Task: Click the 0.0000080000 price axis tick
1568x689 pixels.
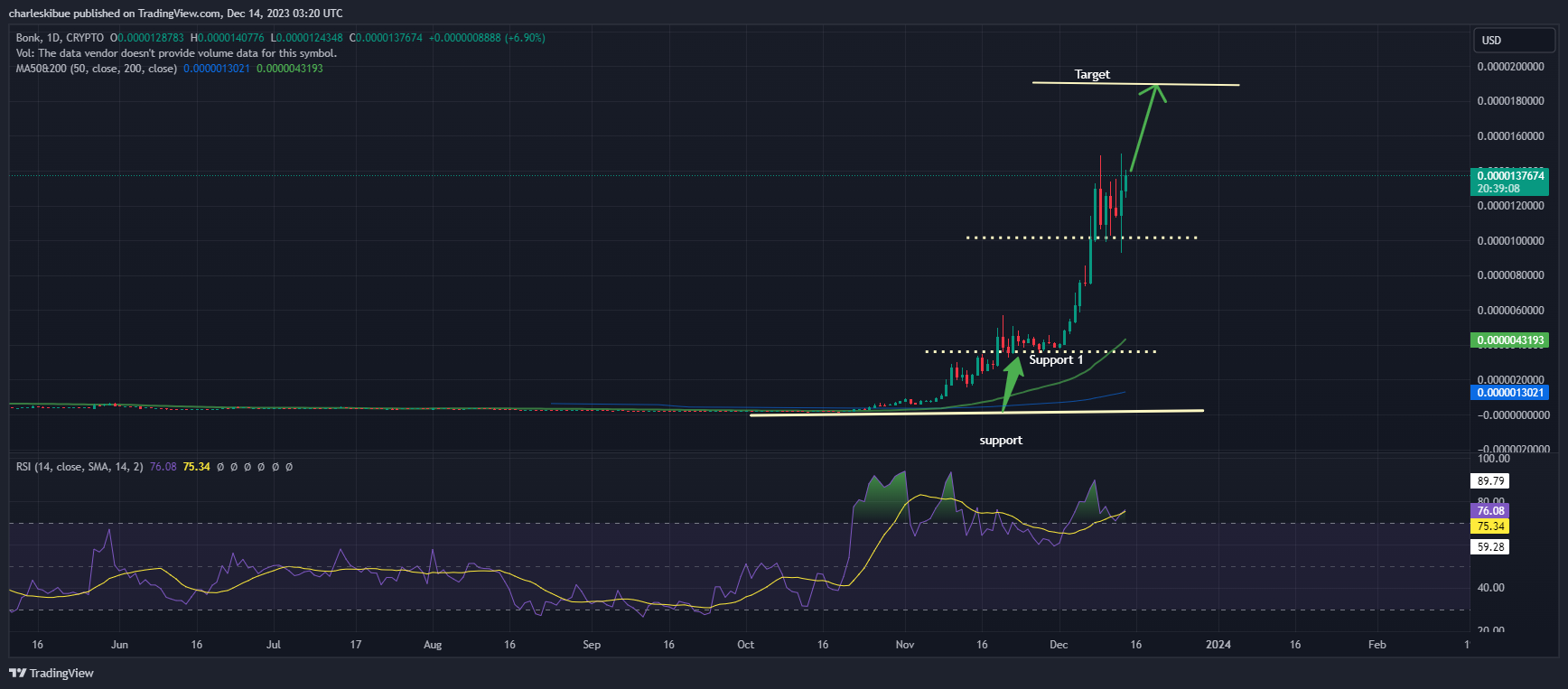Action: pyautogui.click(x=1510, y=275)
